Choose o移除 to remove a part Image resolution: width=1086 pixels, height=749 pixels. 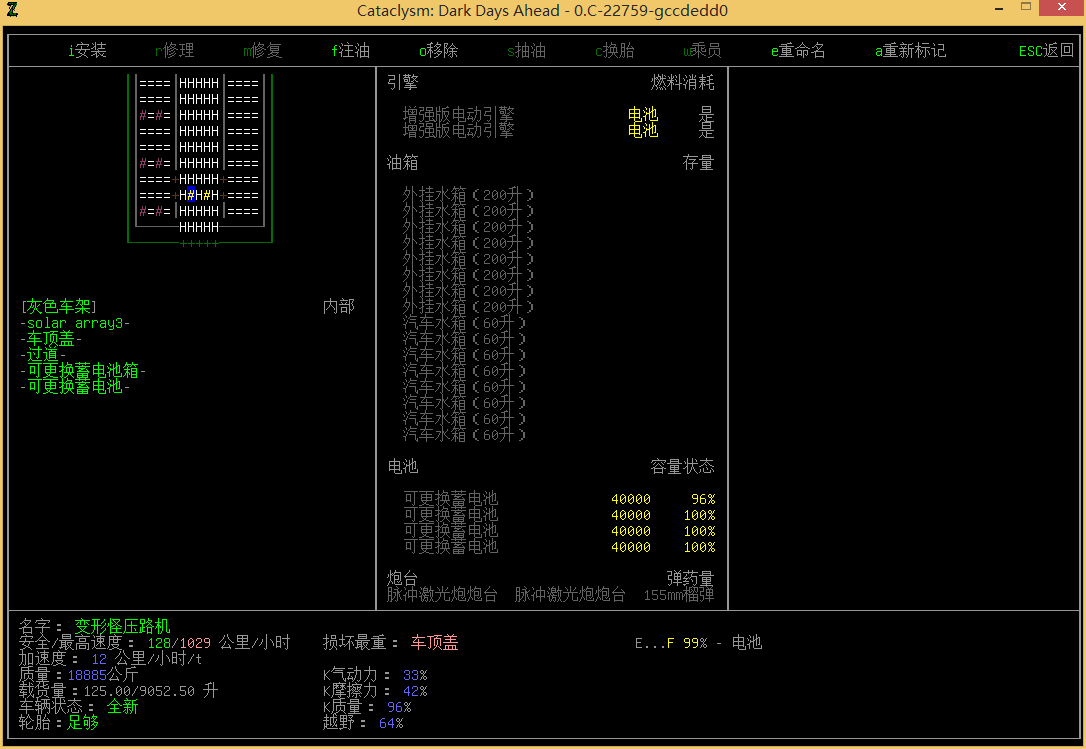(x=438, y=51)
